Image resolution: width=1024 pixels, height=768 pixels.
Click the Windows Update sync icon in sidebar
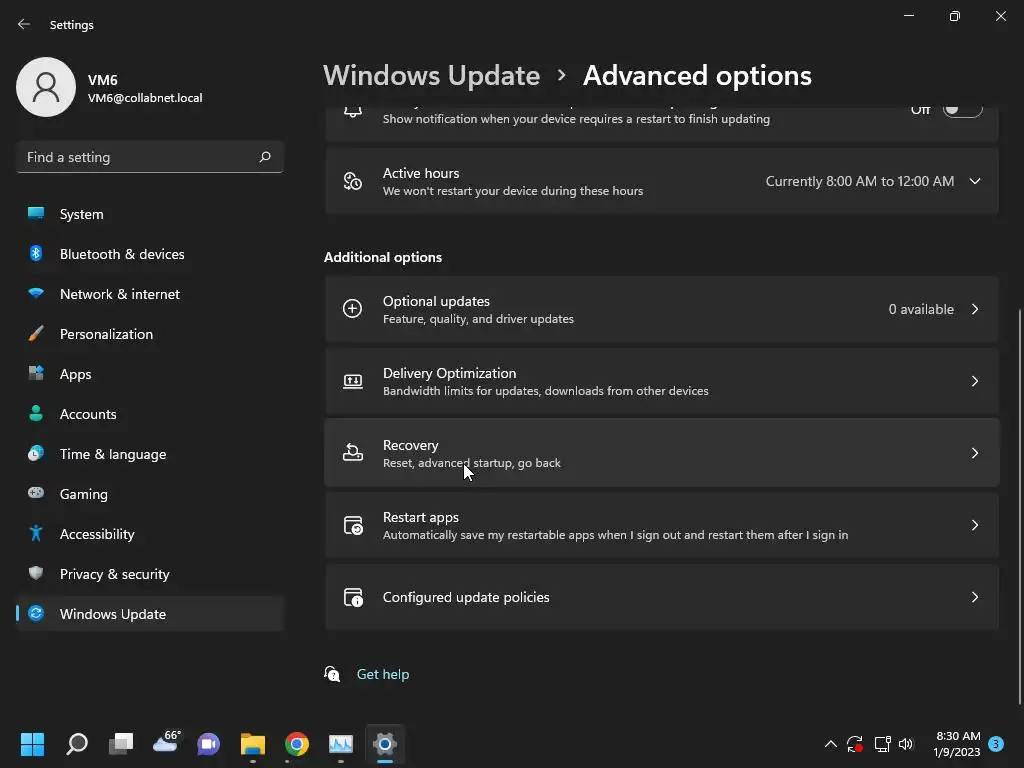tap(36, 613)
